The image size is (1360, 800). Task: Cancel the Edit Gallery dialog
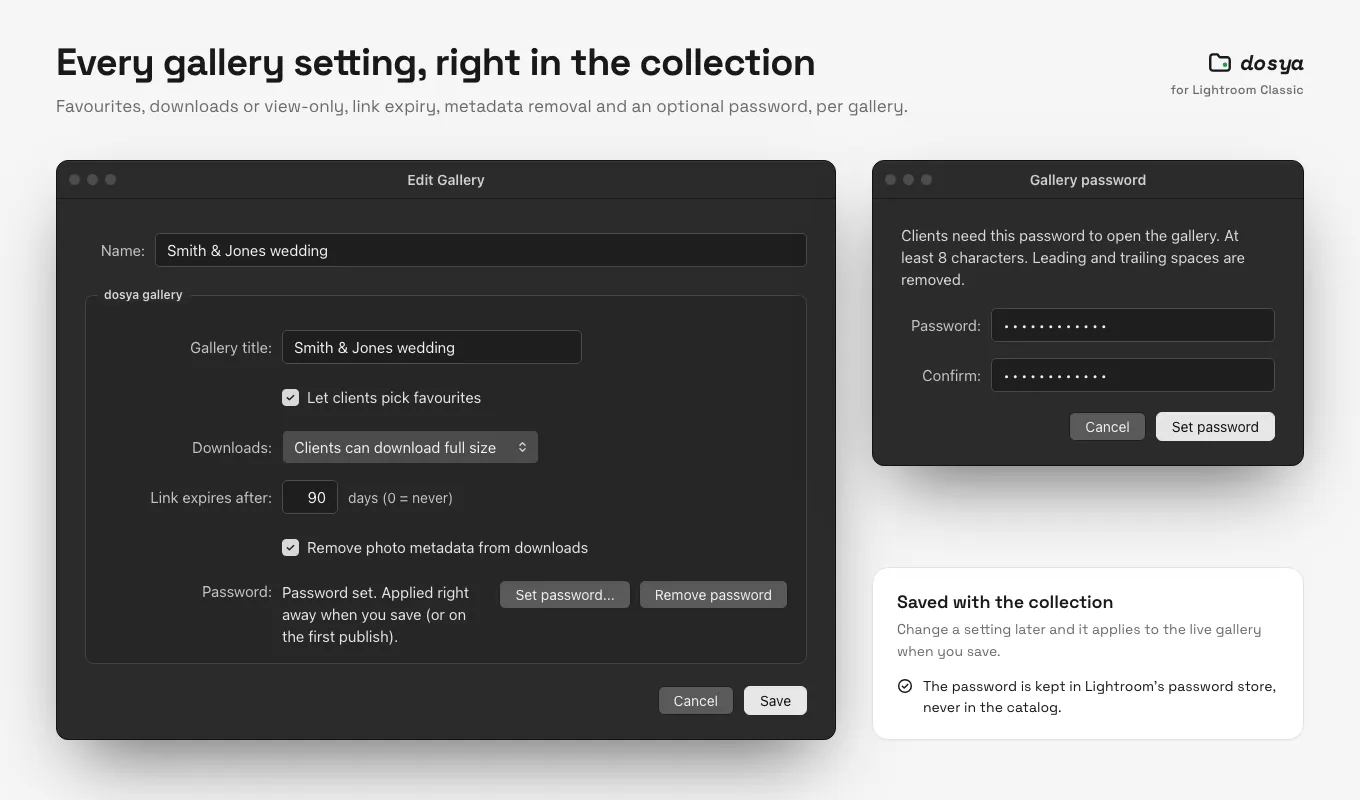coord(695,701)
